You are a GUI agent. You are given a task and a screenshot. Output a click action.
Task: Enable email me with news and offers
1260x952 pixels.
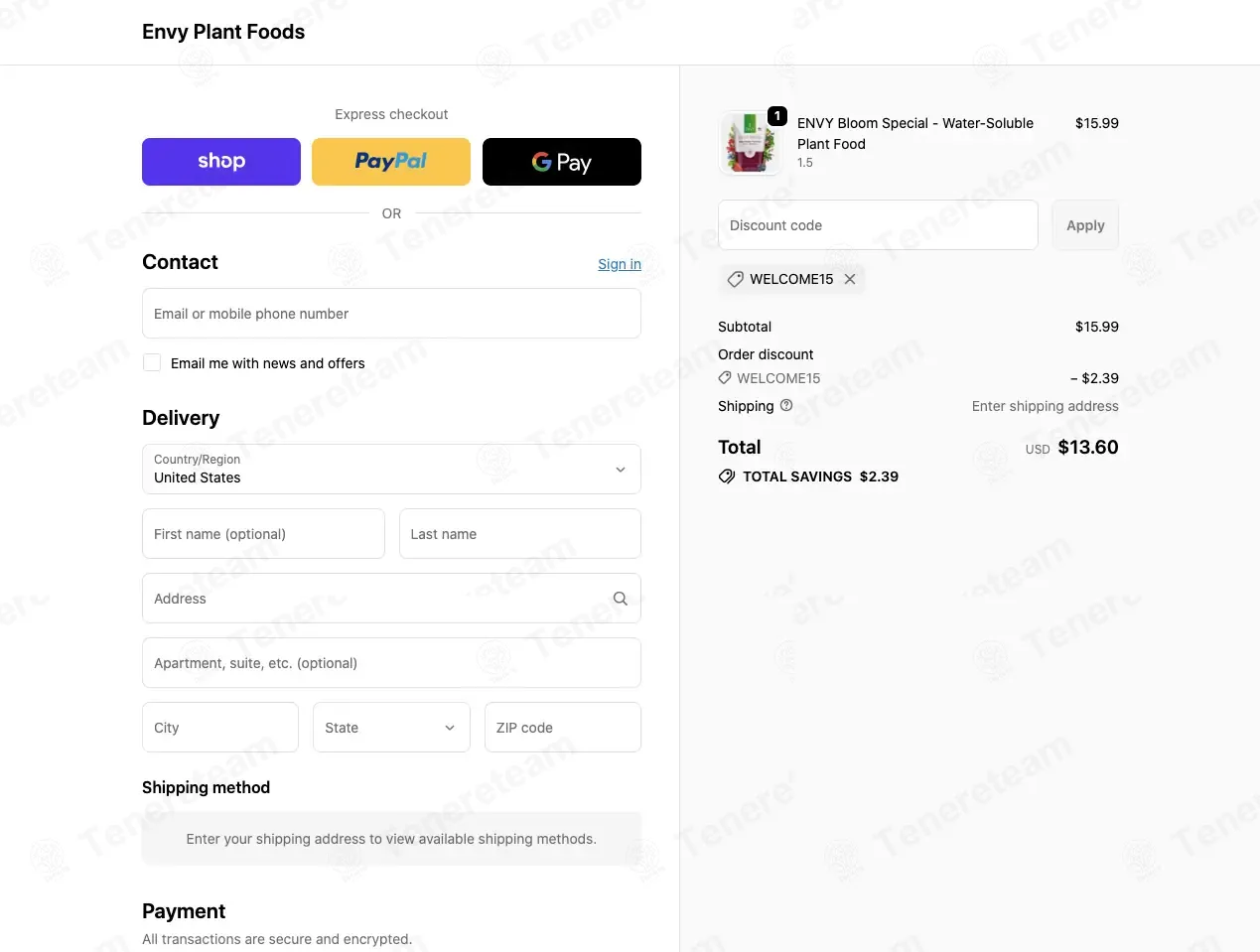pyautogui.click(x=152, y=362)
